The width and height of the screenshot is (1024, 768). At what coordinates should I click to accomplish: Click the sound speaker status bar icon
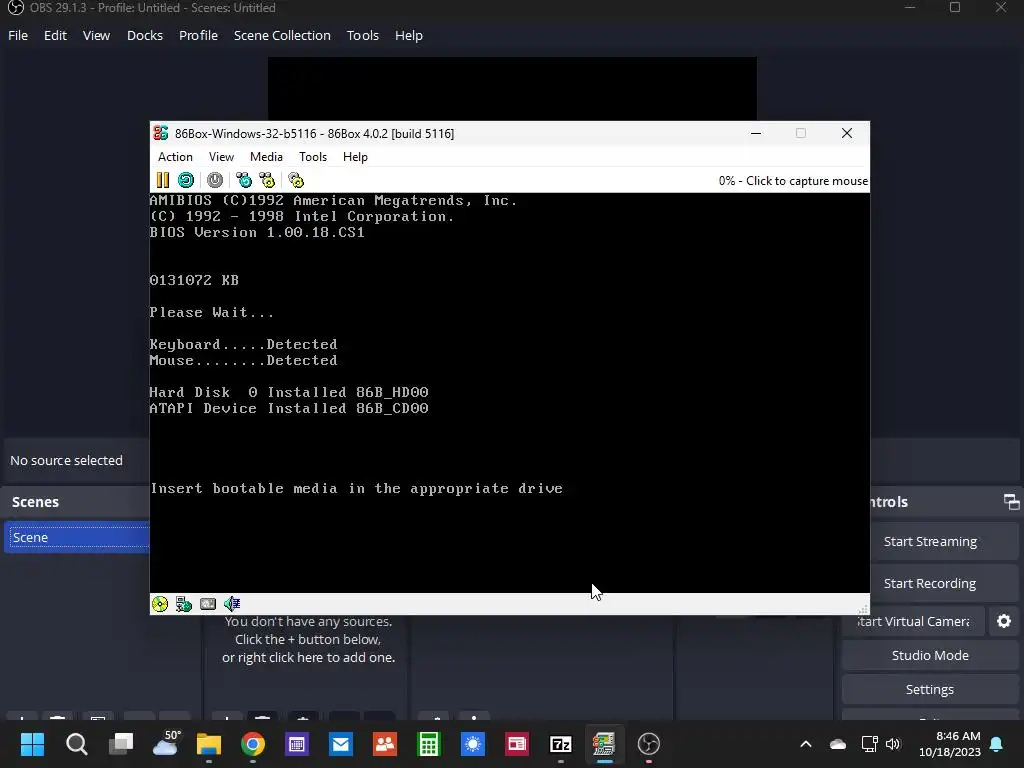(x=232, y=604)
